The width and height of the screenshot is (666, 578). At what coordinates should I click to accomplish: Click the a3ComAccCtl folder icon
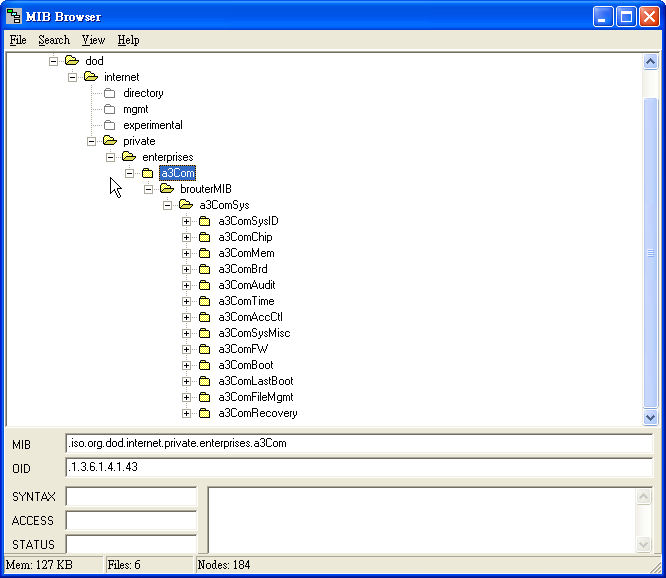[x=205, y=317]
